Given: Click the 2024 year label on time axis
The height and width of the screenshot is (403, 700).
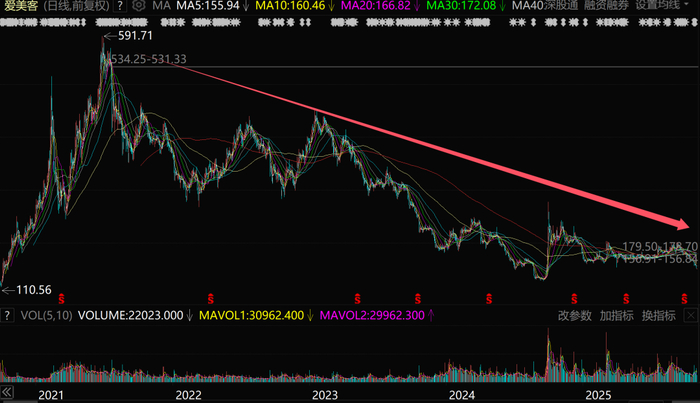Looking at the screenshot, I should [x=462, y=395].
